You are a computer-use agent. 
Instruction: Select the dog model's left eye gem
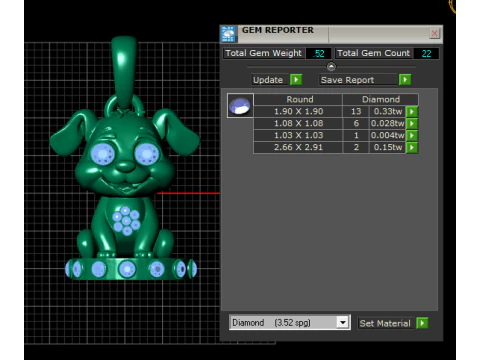(102, 154)
